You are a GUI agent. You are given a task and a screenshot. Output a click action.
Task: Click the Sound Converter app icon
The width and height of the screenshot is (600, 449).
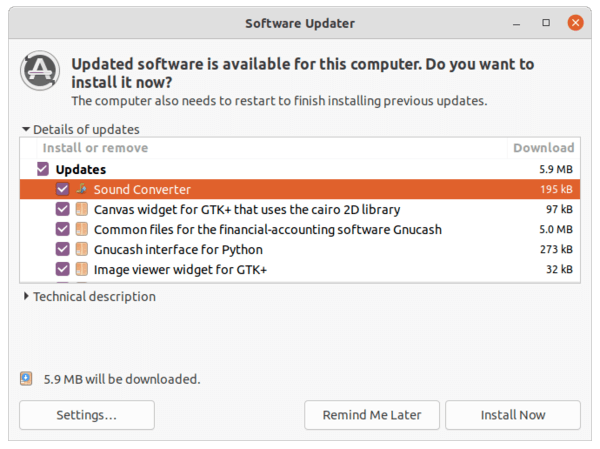pyautogui.click(x=81, y=189)
